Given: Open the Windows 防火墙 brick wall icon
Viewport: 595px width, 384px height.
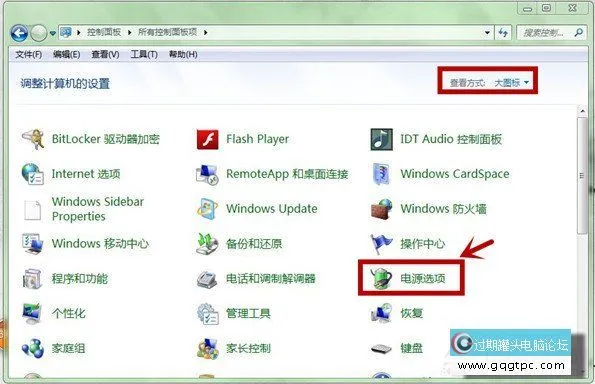Looking at the screenshot, I should click(381, 209).
